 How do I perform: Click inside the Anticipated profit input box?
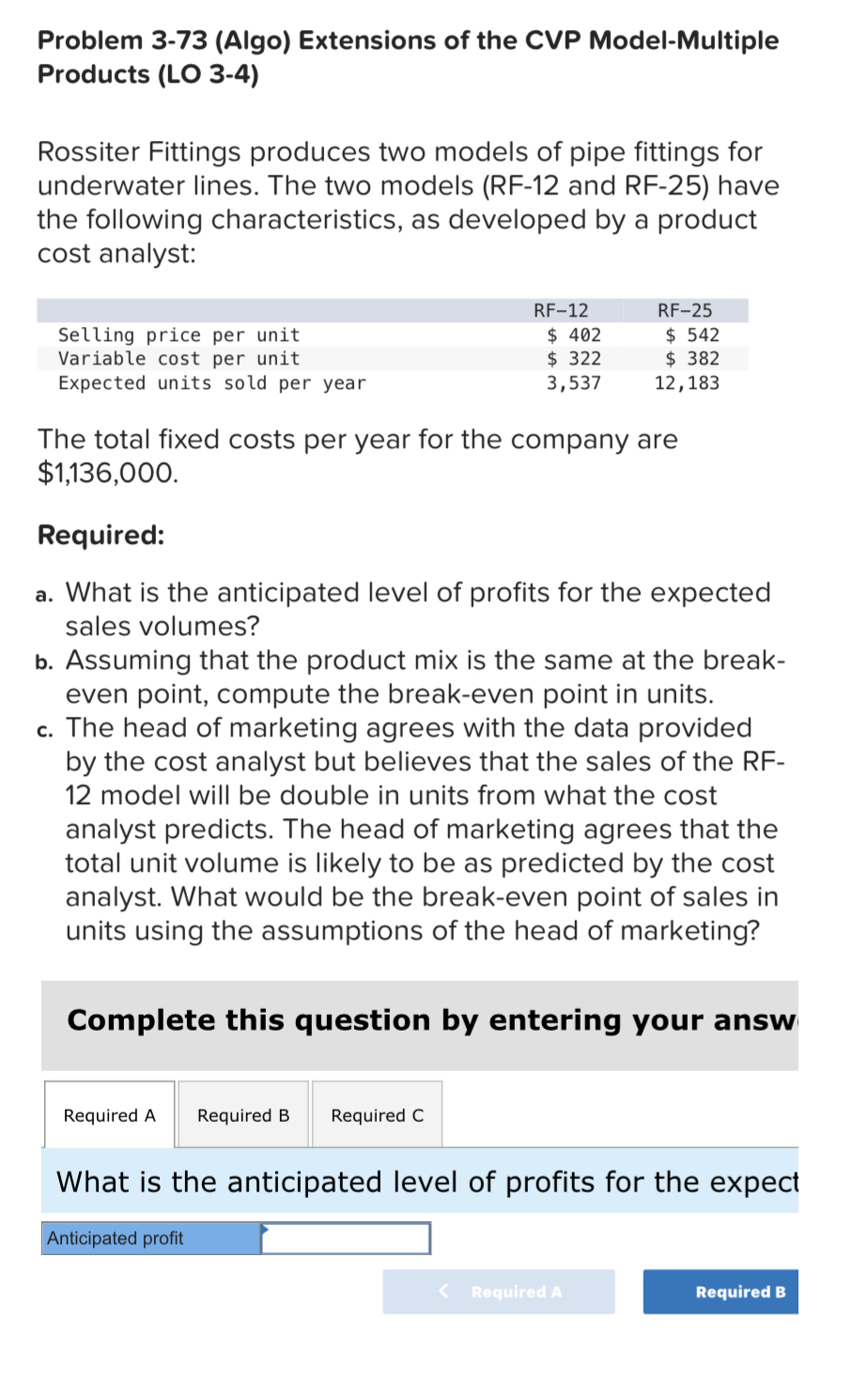[x=346, y=1238]
